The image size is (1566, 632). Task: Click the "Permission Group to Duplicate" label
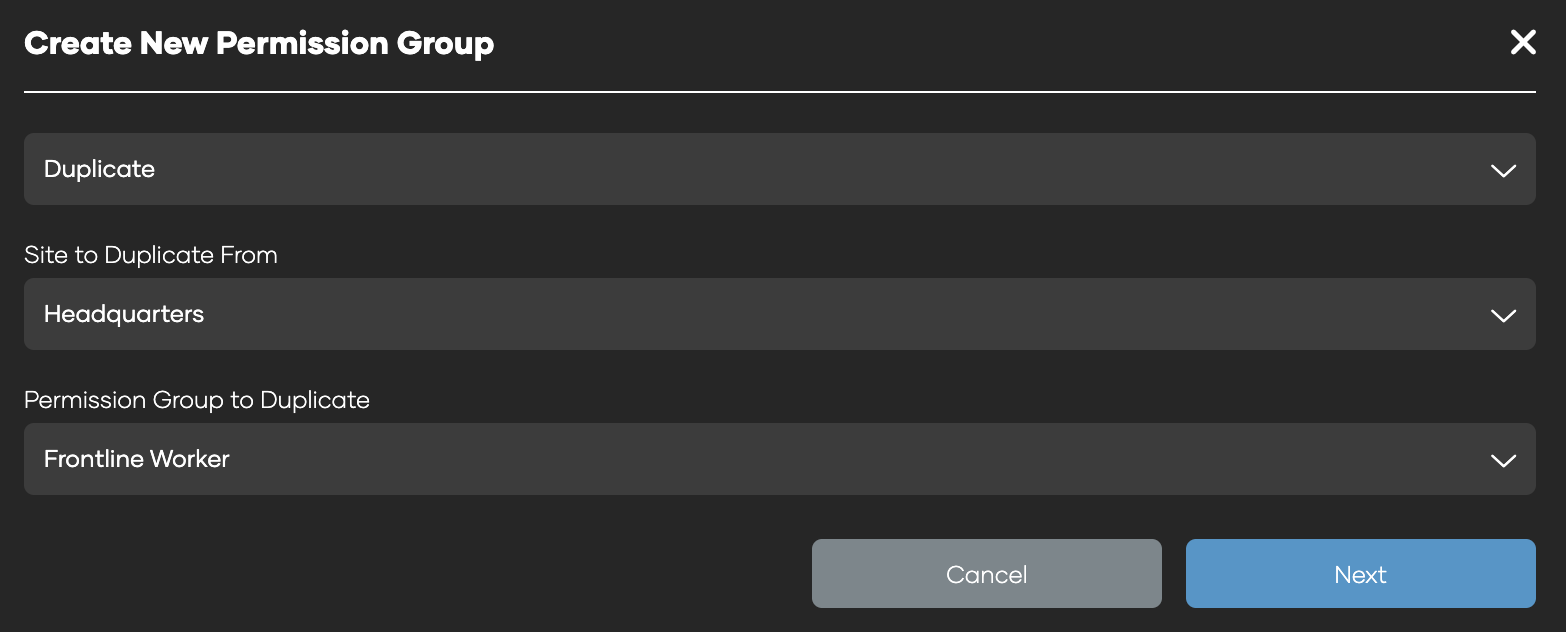[197, 400]
